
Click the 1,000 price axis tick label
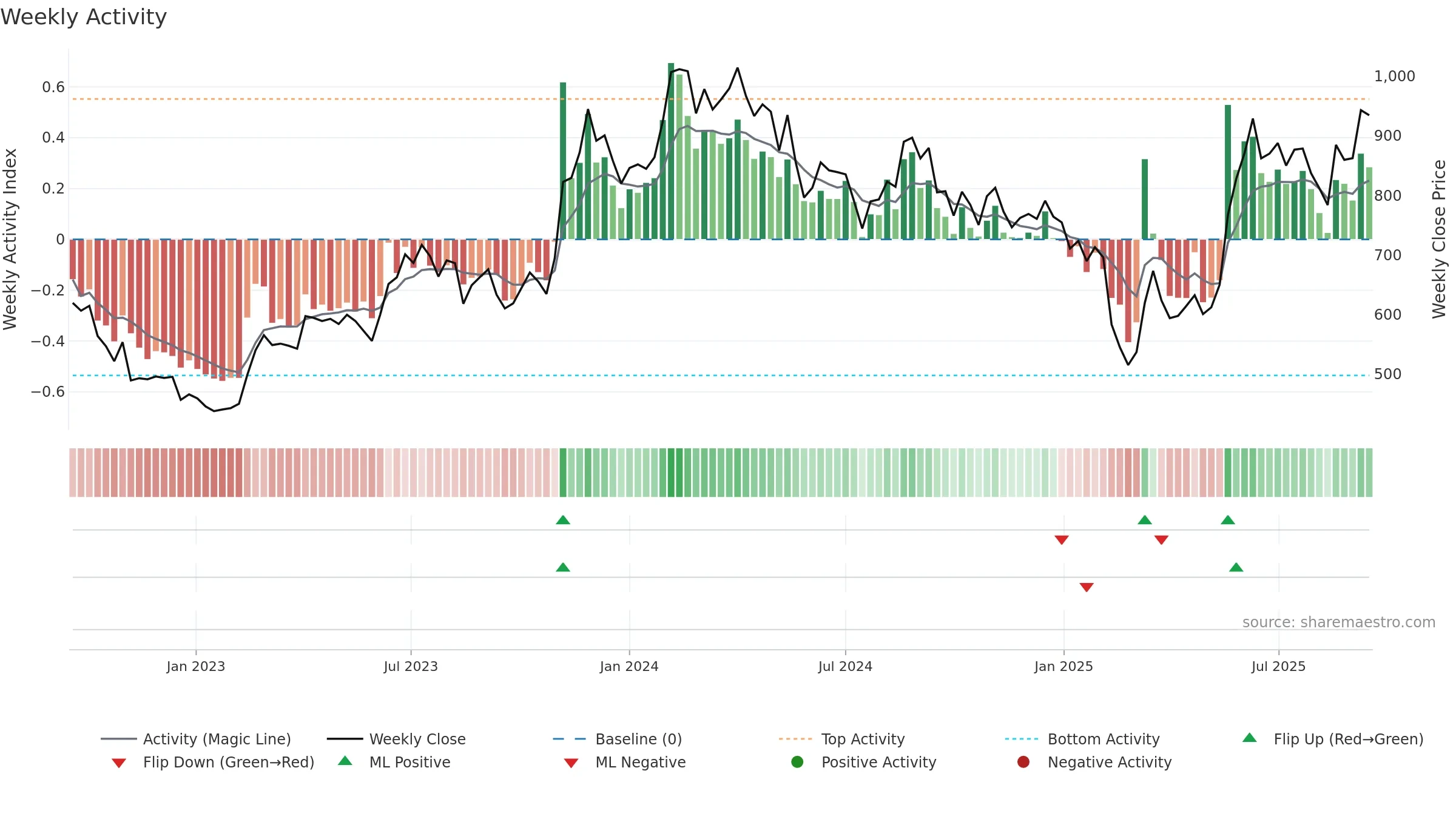[1395, 76]
